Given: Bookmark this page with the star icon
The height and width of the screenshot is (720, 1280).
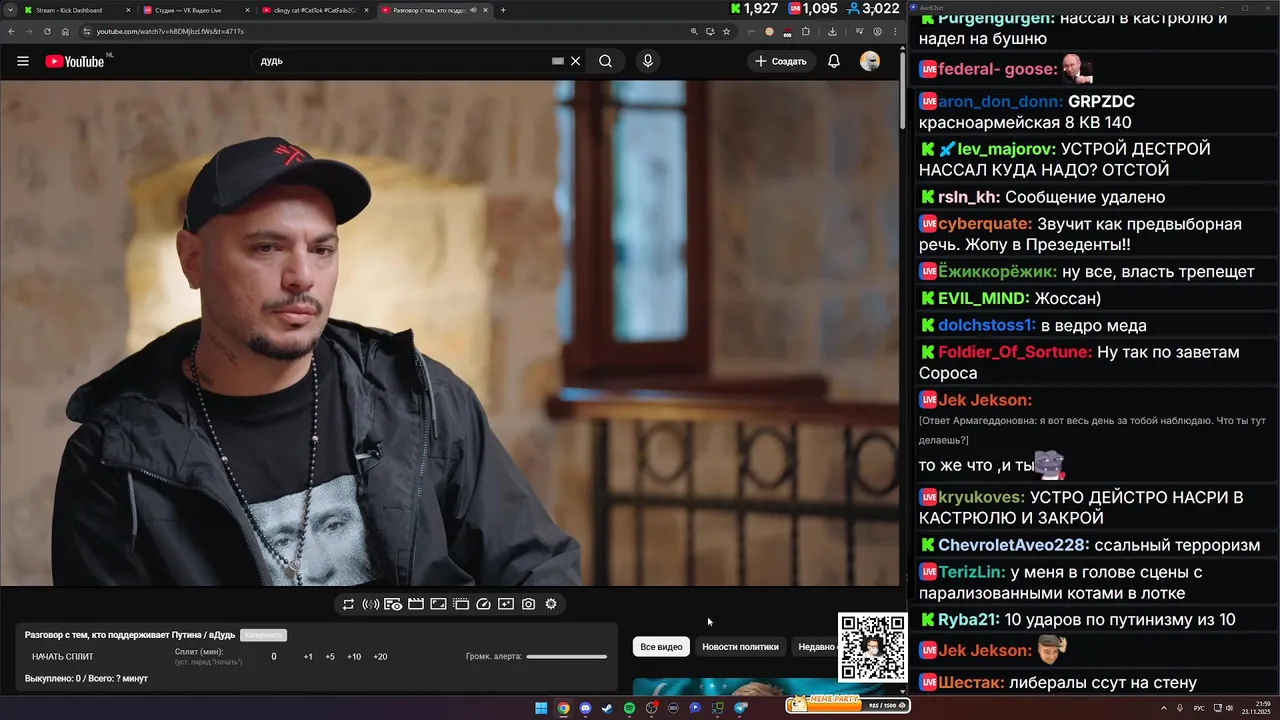Looking at the screenshot, I should coord(726,31).
